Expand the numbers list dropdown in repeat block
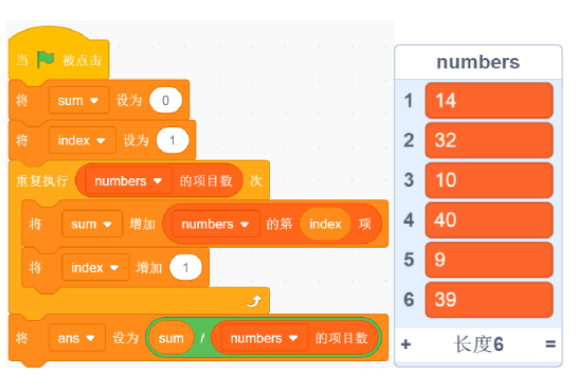Image resolution: width=581 pixels, height=382 pixels. pos(129,181)
